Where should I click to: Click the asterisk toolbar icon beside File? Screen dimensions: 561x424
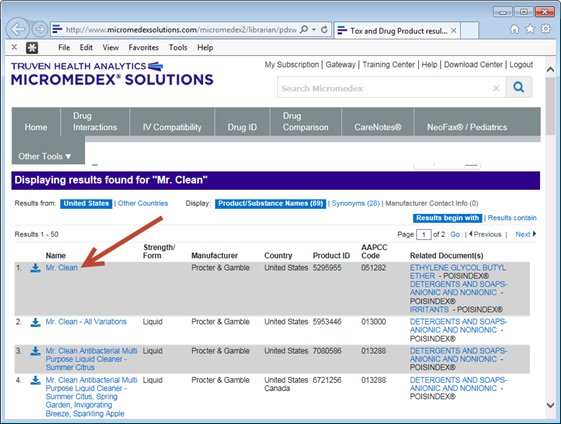(32, 48)
